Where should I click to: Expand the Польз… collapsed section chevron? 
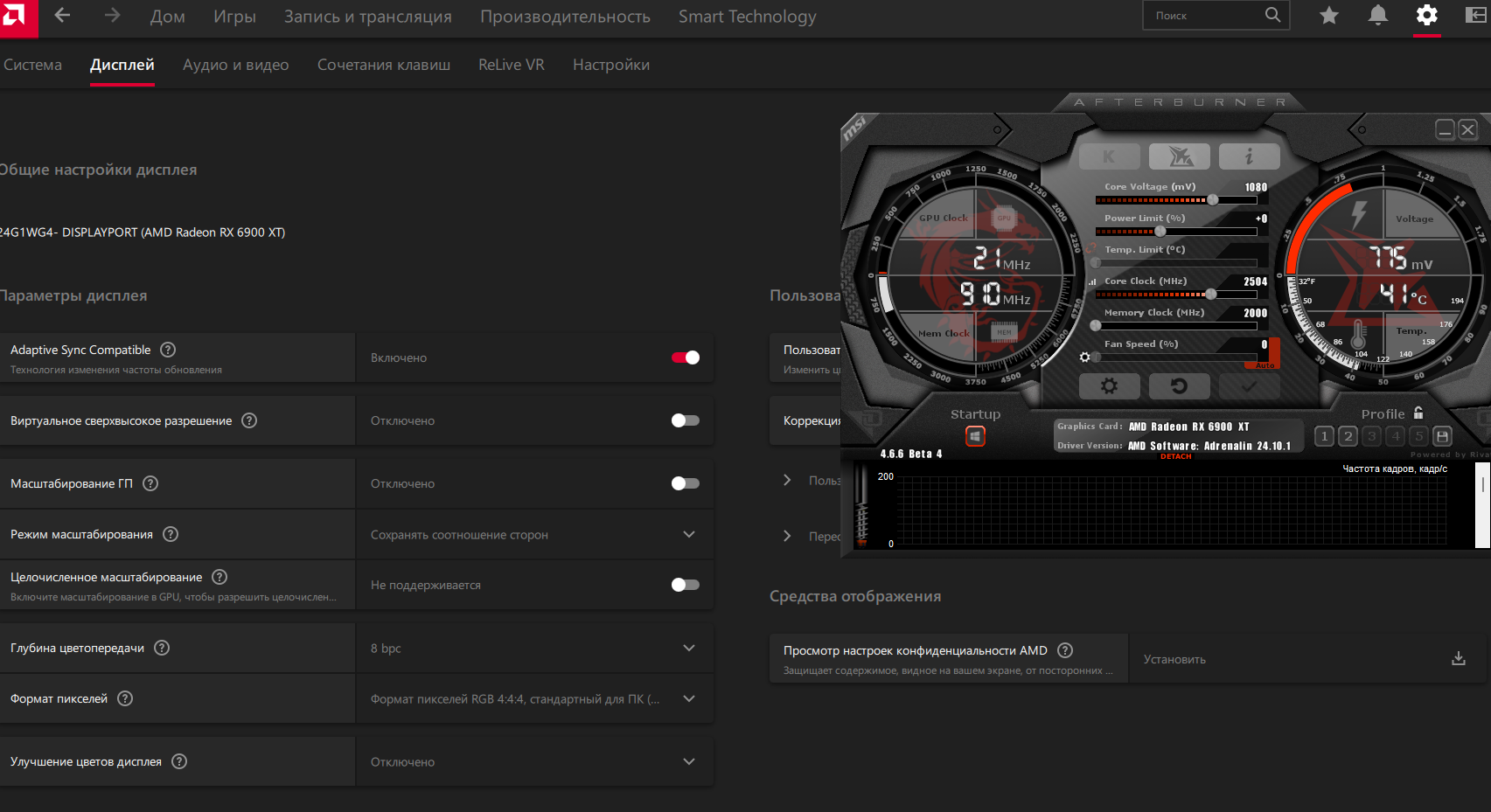click(x=787, y=480)
